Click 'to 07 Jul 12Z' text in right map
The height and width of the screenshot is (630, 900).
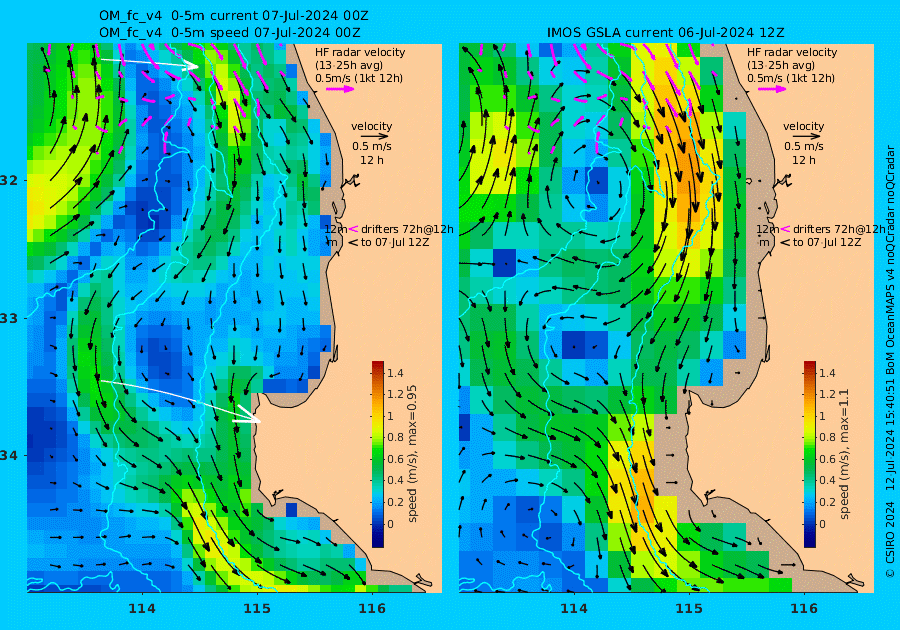coord(826,242)
